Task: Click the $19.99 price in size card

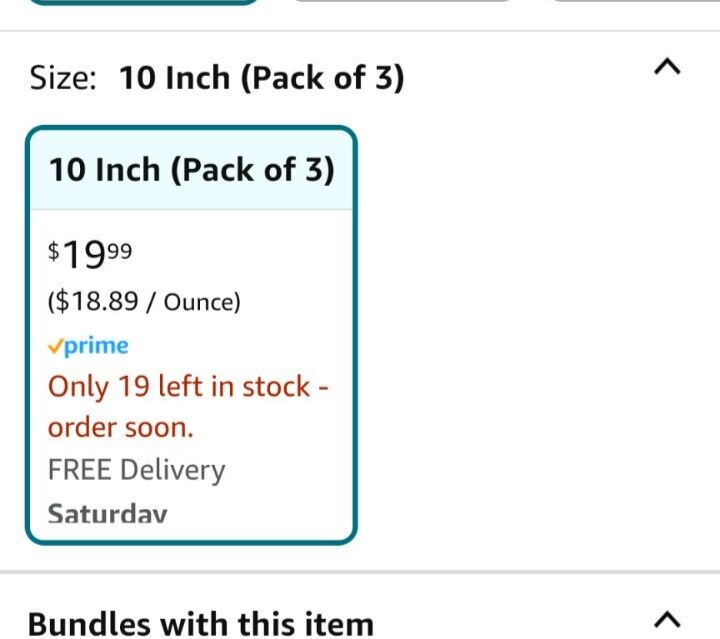Action: click(90, 255)
